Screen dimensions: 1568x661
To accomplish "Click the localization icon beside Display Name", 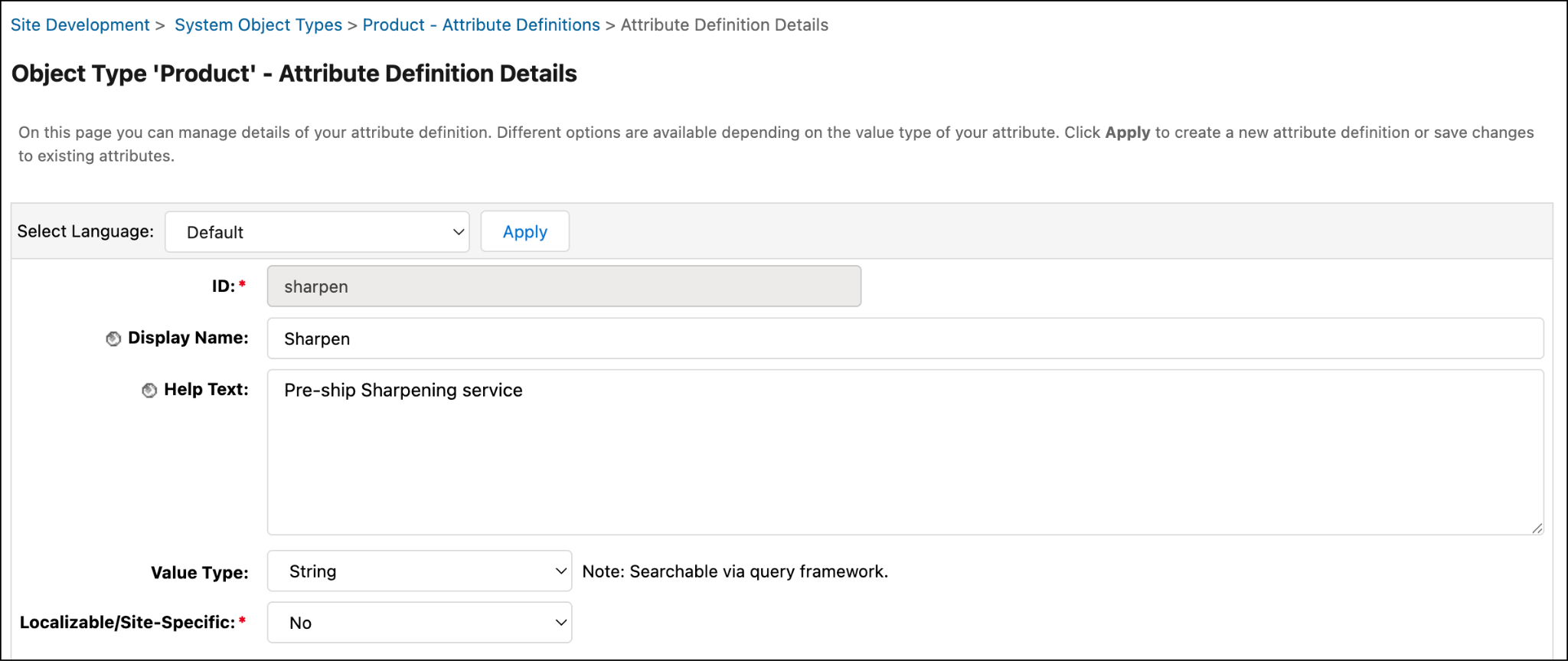I will [113, 339].
